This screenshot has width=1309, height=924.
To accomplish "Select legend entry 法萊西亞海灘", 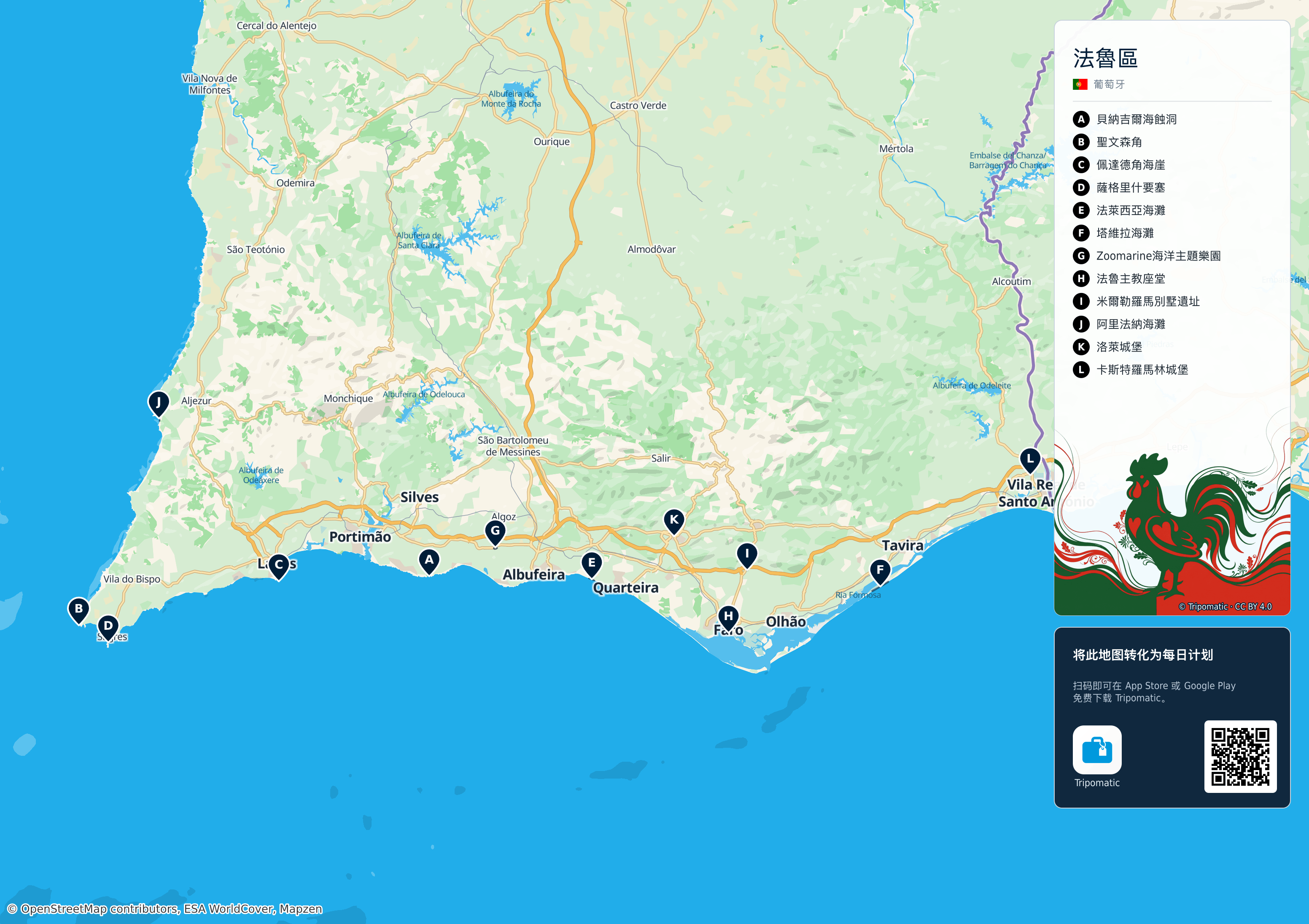I will point(1131,210).
